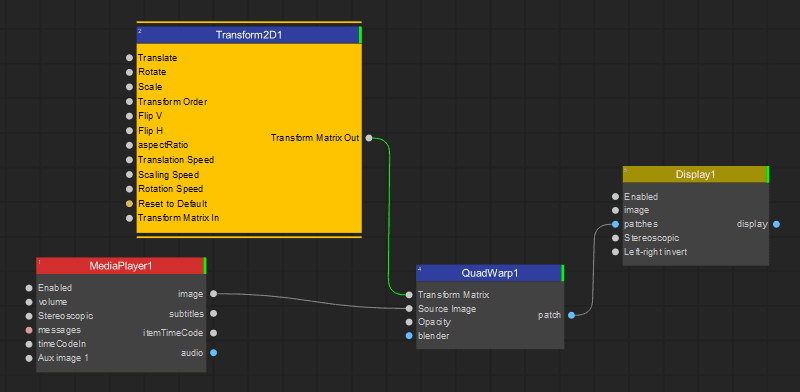Image resolution: width=800 pixels, height=392 pixels.
Task: Click the Stereoscopic port on MediaPlayer1
Action: coord(29,316)
